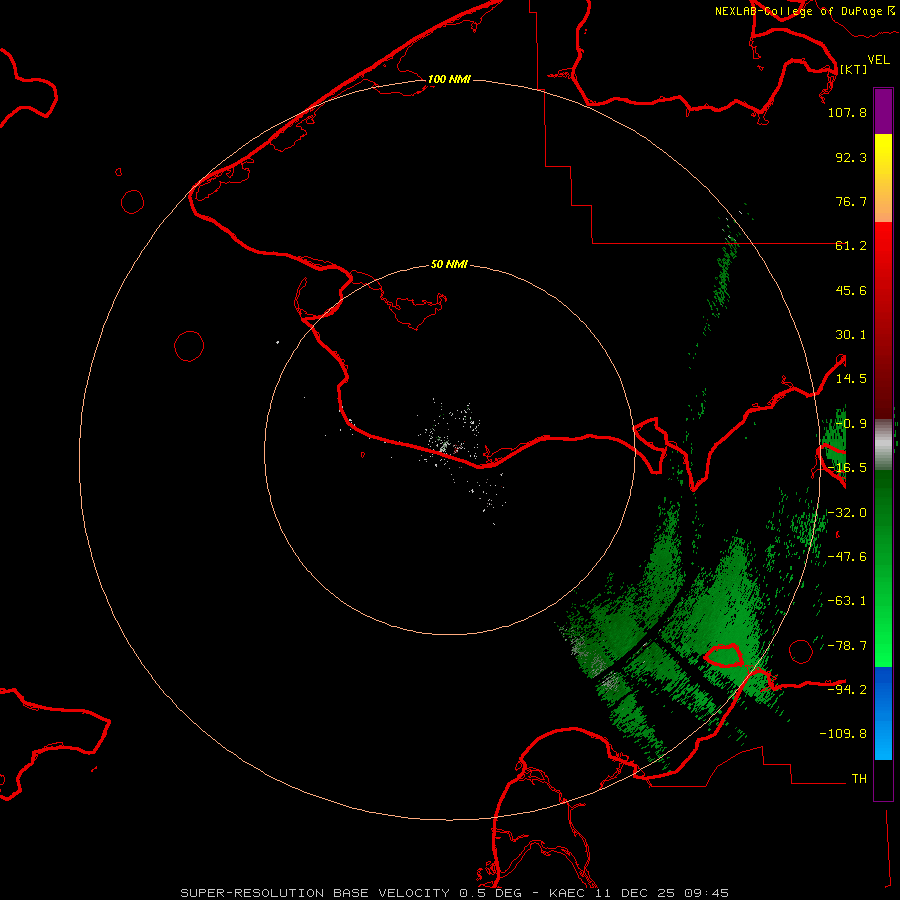
Task: Click the 14.5 legend value
Action: point(851,379)
